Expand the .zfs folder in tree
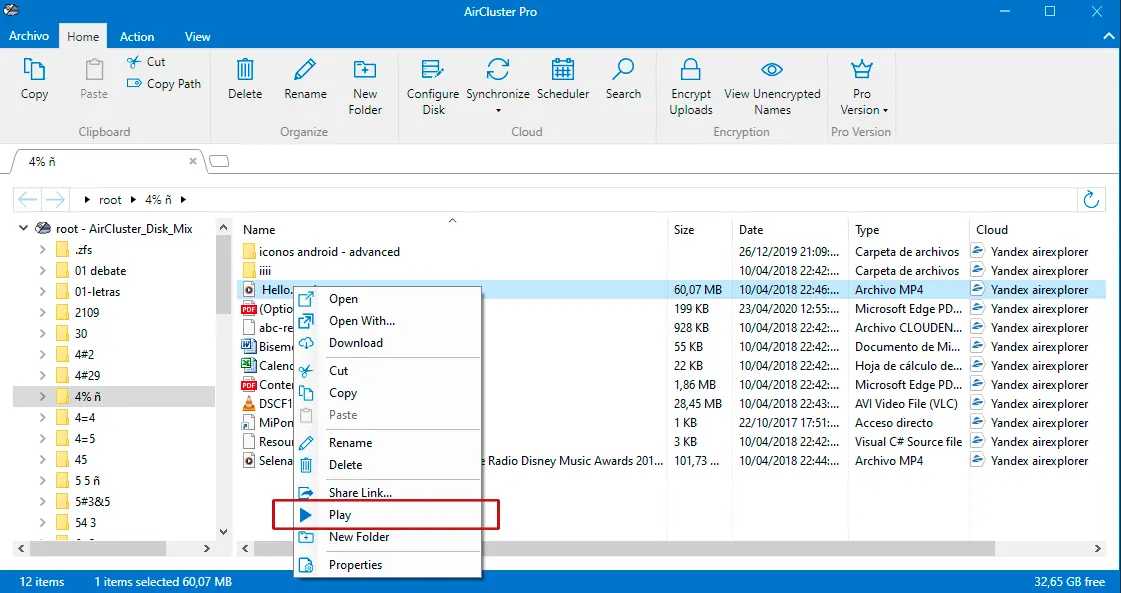 click(42, 250)
